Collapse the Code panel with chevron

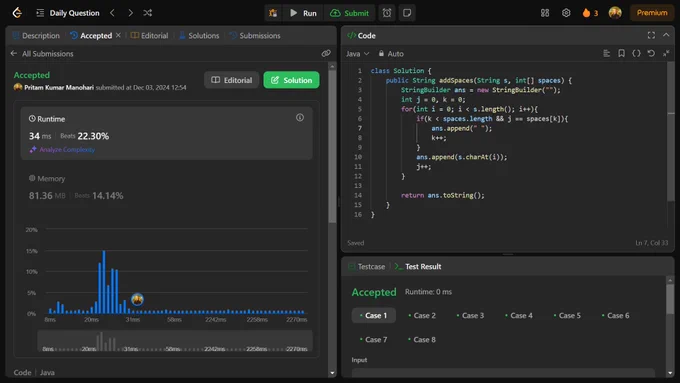tap(666, 35)
